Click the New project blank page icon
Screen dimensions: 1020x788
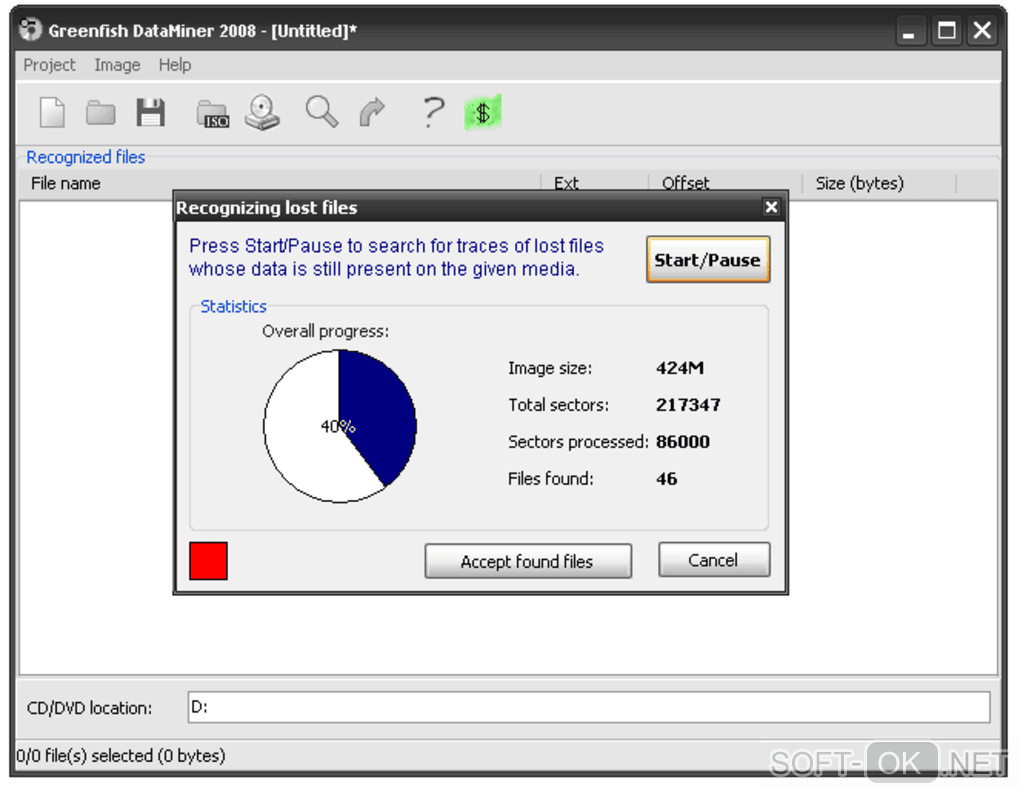click(52, 113)
